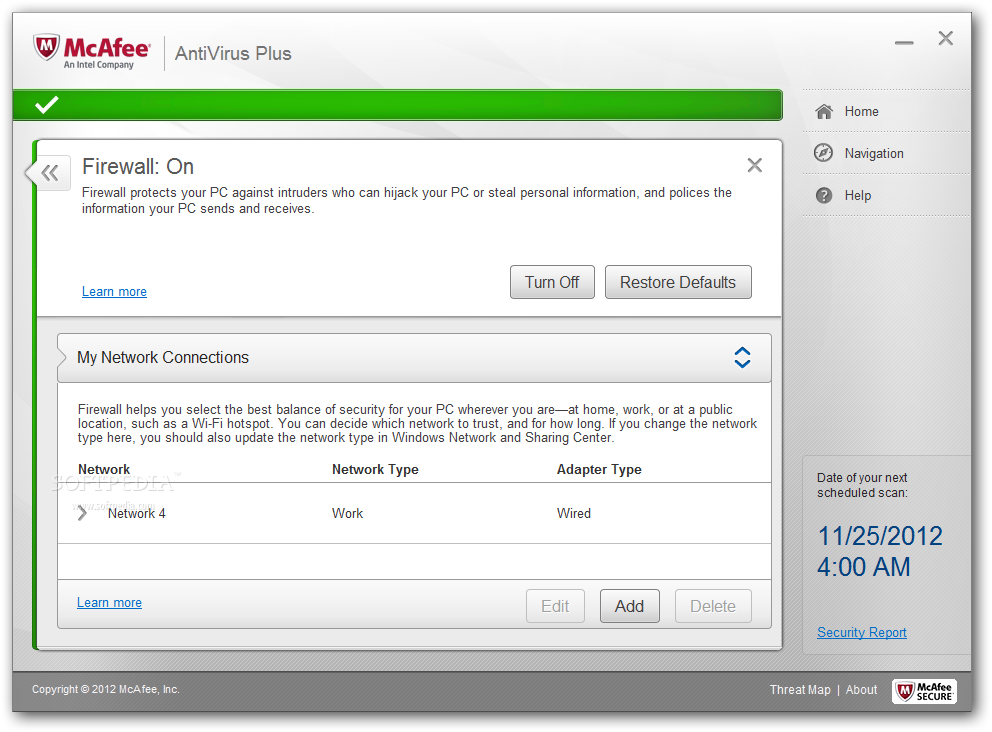The width and height of the screenshot is (992, 732).
Task: Minimize the McAfee window
Action: 904,42
